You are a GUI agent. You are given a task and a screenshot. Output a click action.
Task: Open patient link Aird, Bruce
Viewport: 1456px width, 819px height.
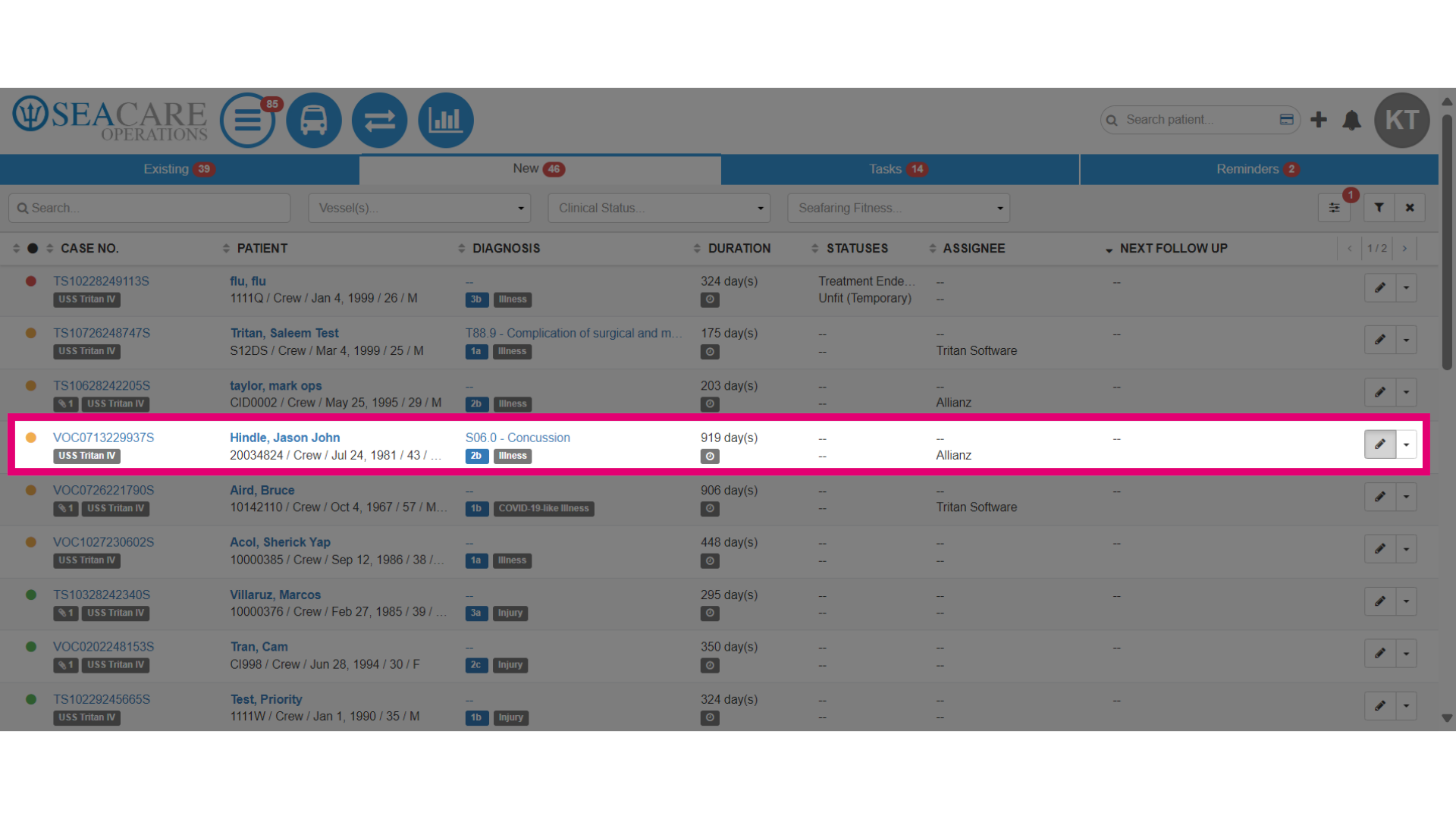[x=262, y=490]
